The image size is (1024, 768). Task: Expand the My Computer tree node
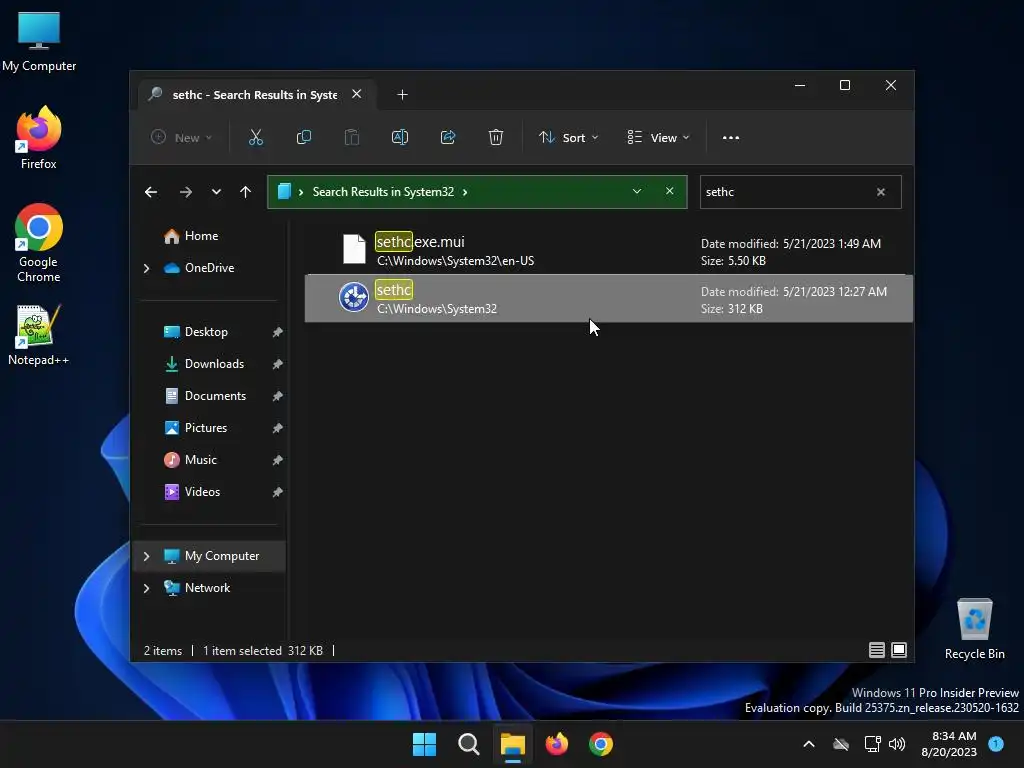146,556
